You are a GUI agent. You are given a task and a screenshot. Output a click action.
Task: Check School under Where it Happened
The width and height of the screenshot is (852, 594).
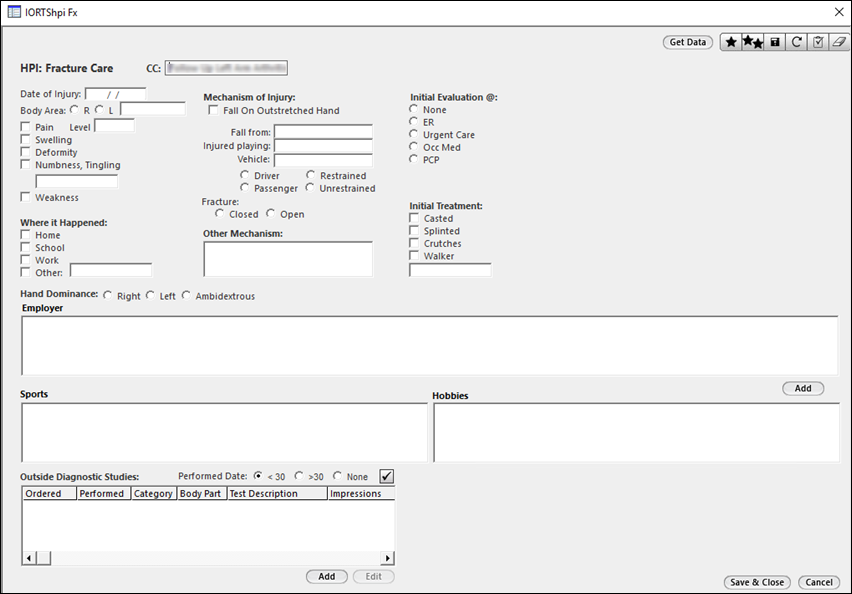pos(26,247)
